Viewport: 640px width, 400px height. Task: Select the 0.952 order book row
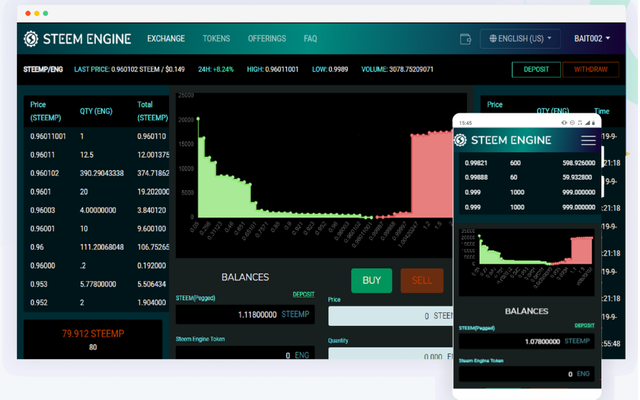pyautogui.click(x=97, y=302)
